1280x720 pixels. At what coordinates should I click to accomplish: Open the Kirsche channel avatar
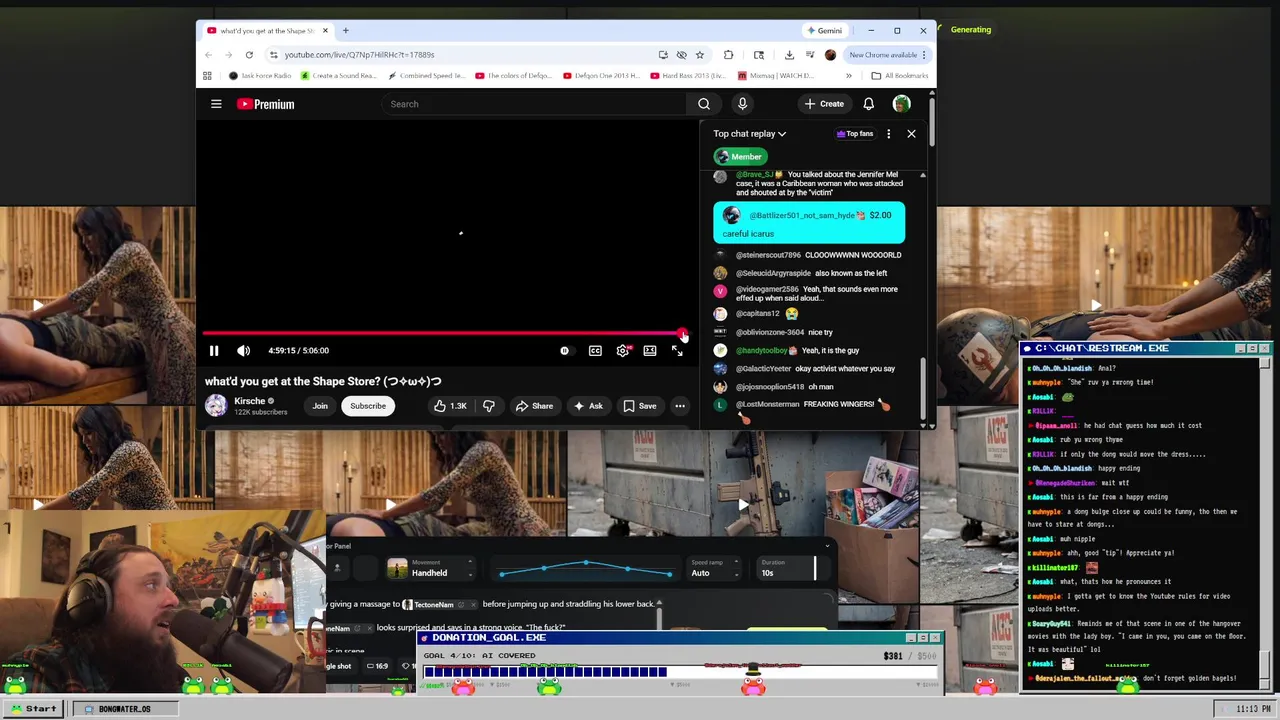click(216, 405)
